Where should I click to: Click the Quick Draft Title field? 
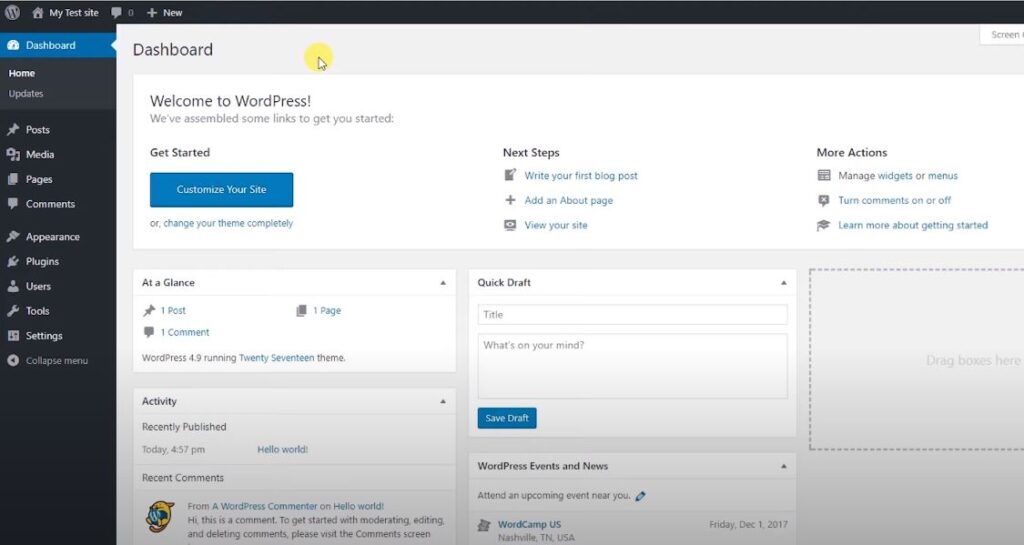click(x=632, y=315)
